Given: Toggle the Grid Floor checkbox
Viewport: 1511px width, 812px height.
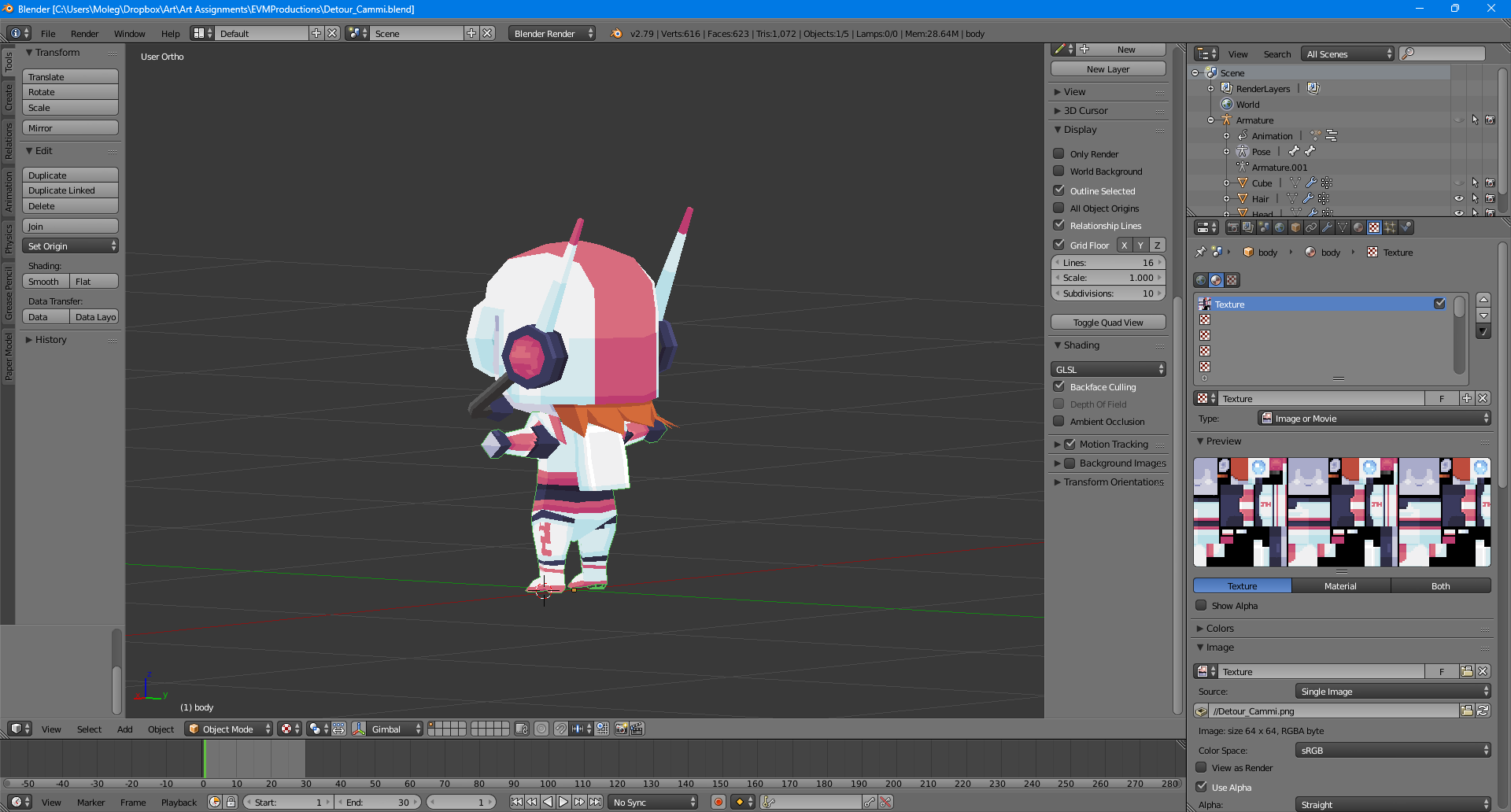Looking at the screenshot, I should [x=1059, y=245].
